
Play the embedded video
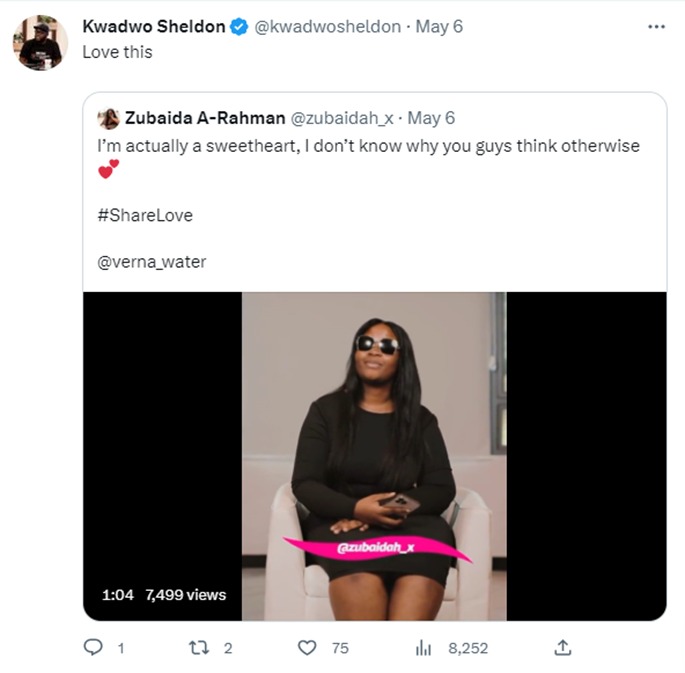tap(374, 456)
